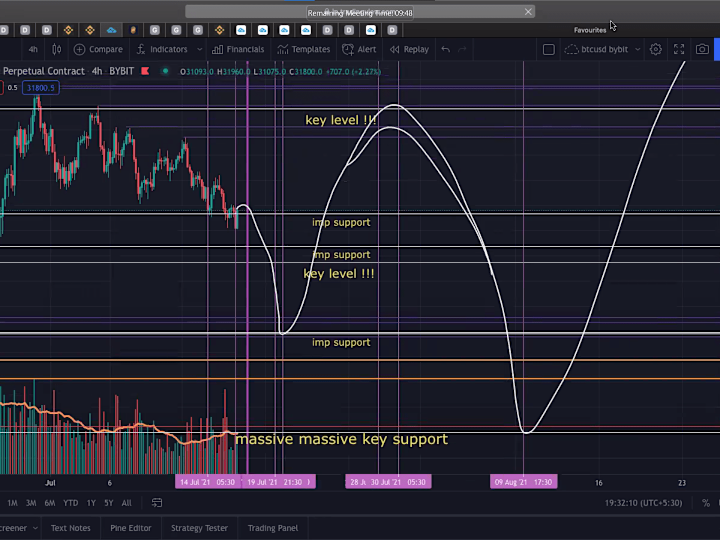Open the Text Notes tab
The width and height of the screenshot is (720, 540).
click(x=70, y=528)
